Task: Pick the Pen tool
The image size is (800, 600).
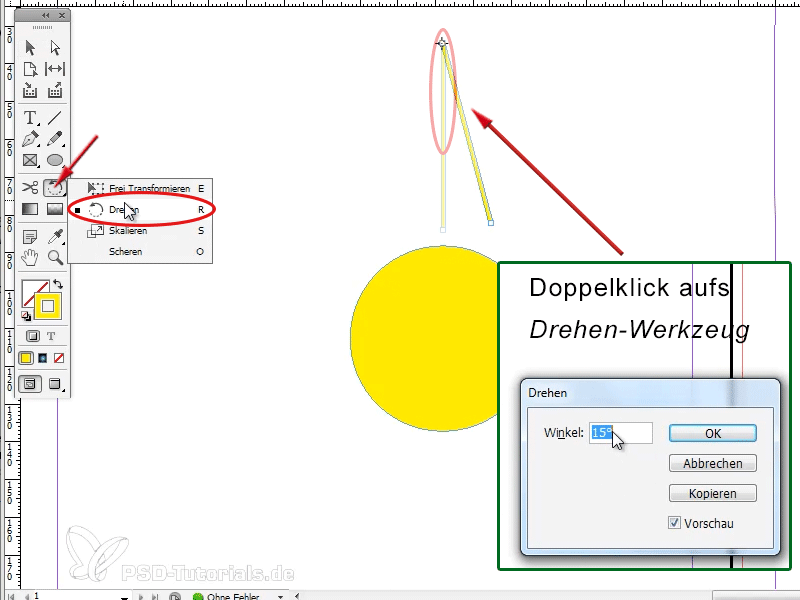Action: (x=30, y=139)
